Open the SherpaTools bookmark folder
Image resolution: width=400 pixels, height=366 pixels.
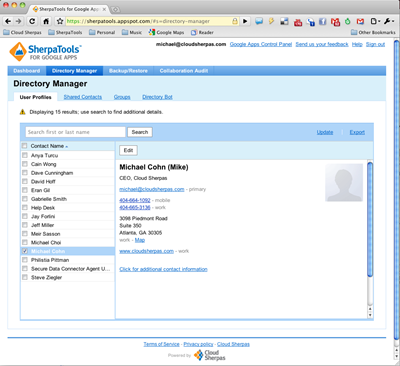click(65, 32)
